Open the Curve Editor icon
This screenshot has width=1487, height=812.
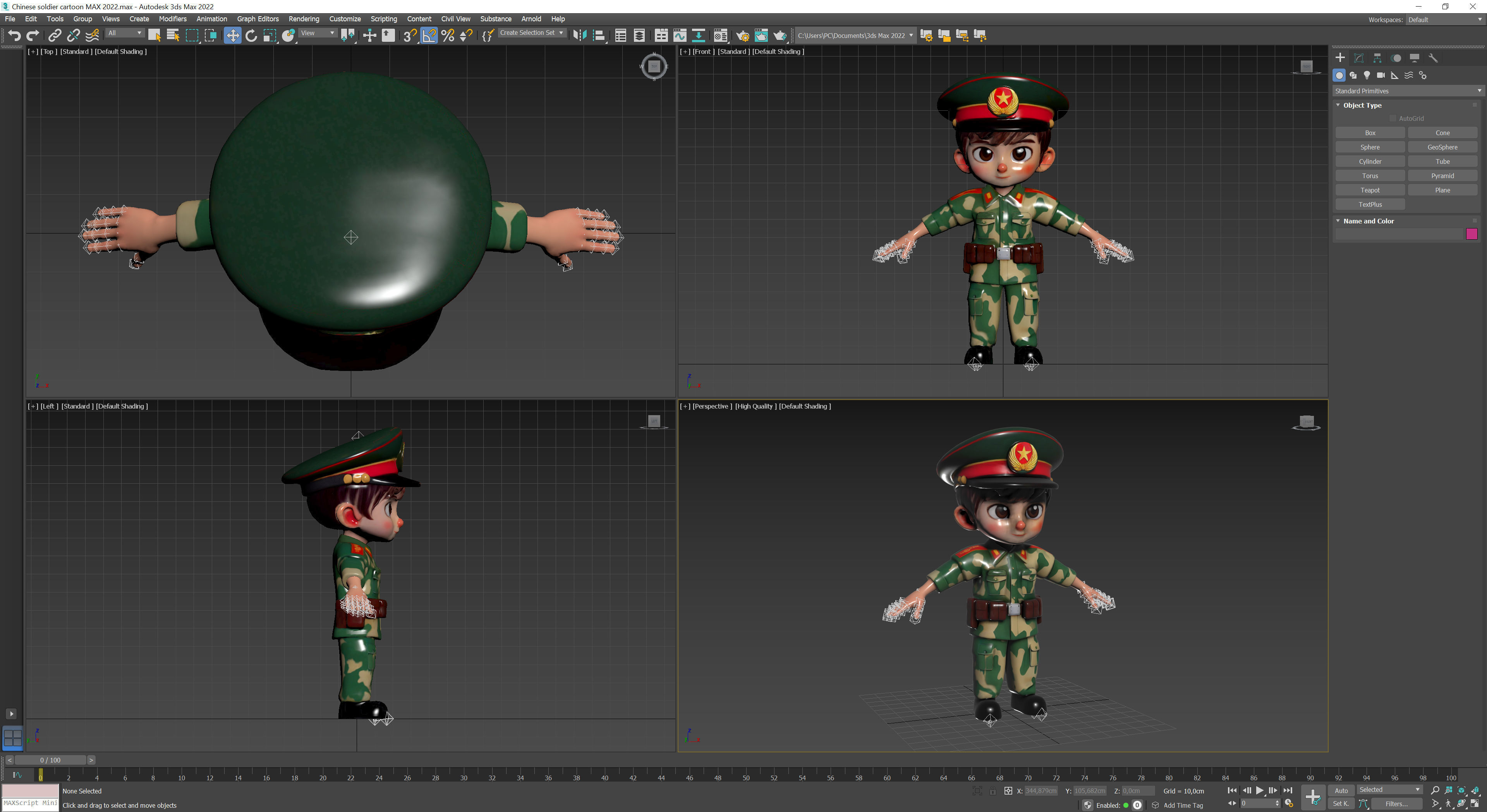[x=680, y=36]
